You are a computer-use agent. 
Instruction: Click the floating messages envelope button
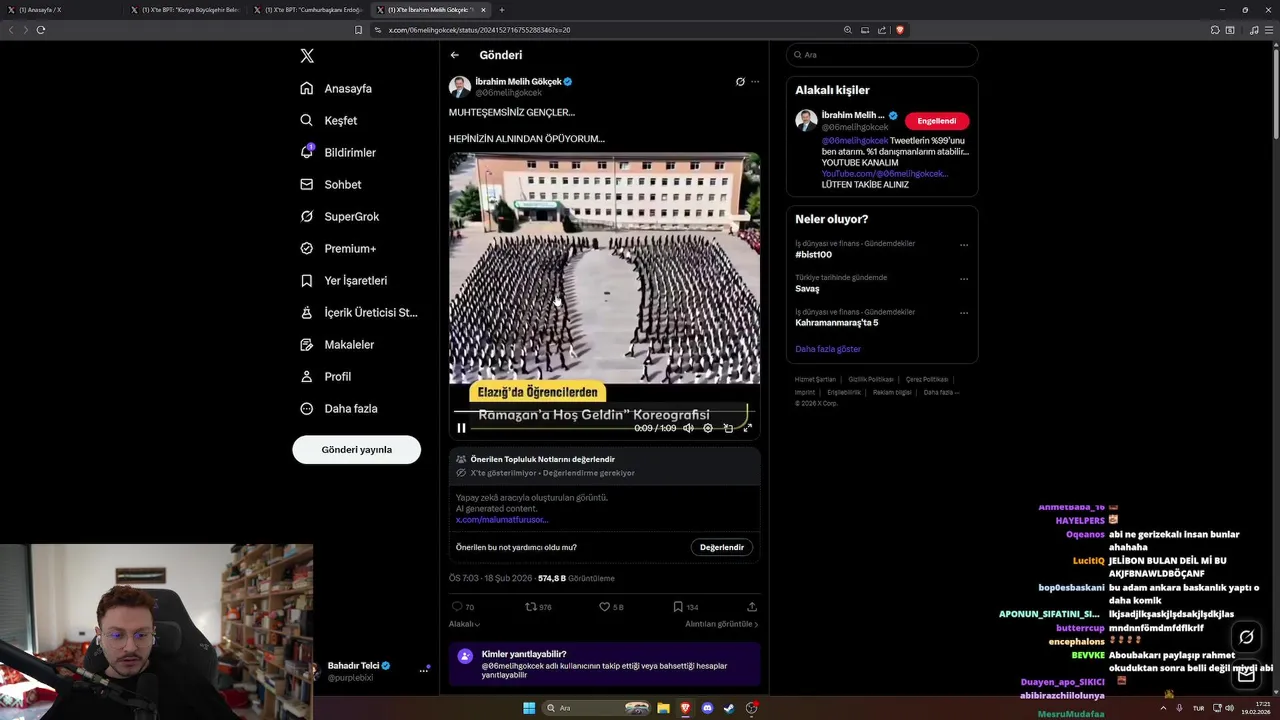1246,675
